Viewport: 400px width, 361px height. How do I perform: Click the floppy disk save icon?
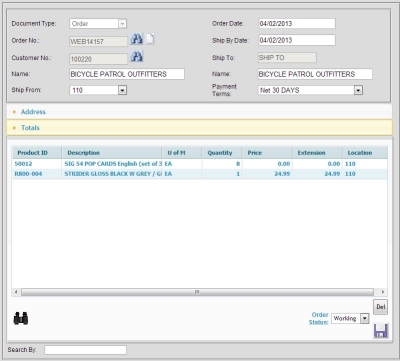(x=381, y=331)
